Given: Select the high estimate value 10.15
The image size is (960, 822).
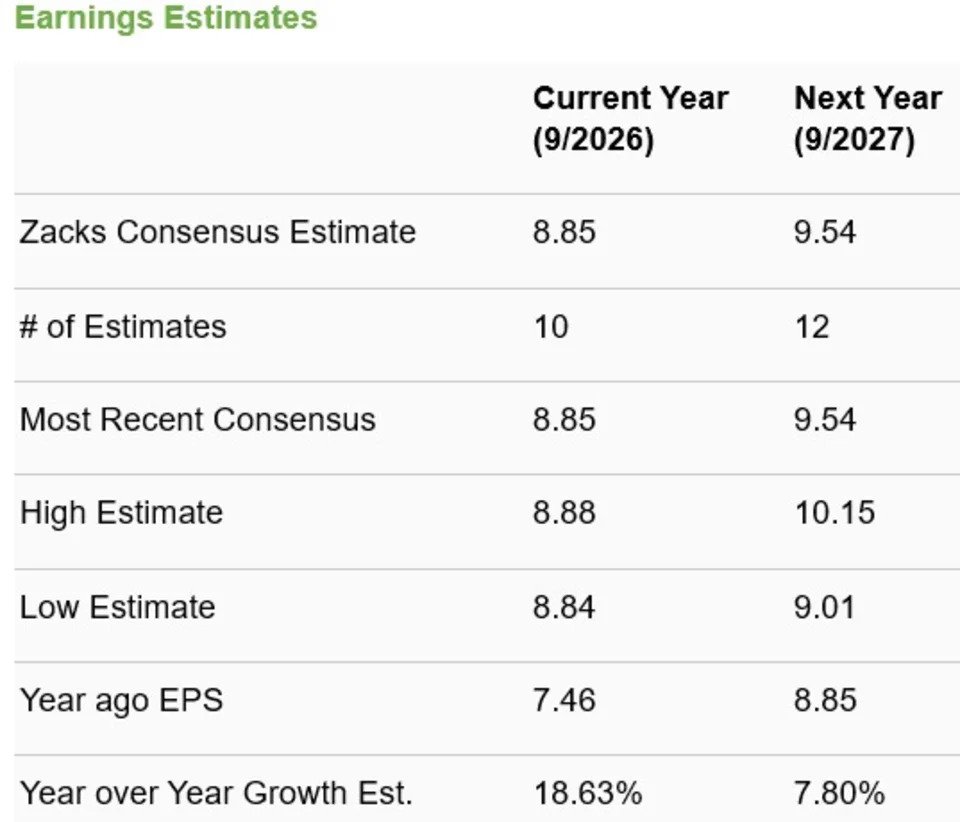Looking at the screenshot, I should tap(835, 512).
